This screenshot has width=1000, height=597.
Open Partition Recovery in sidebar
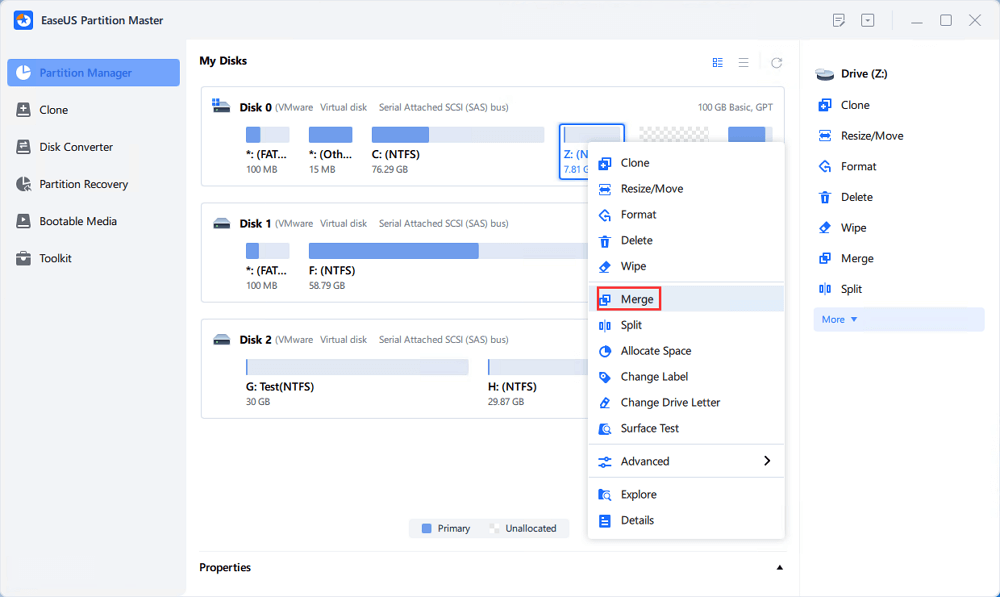pyautogui.click(x=83, y=184)
